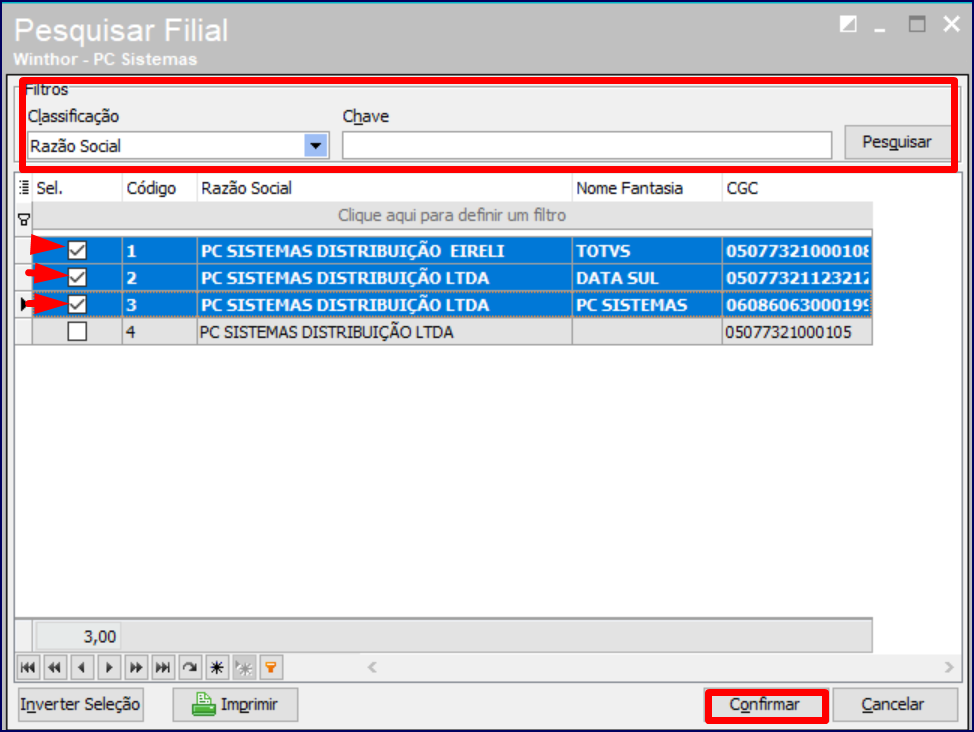Click into the Chave search field
This screenshot has width=974, height=732.
click(x=587, y=145)
